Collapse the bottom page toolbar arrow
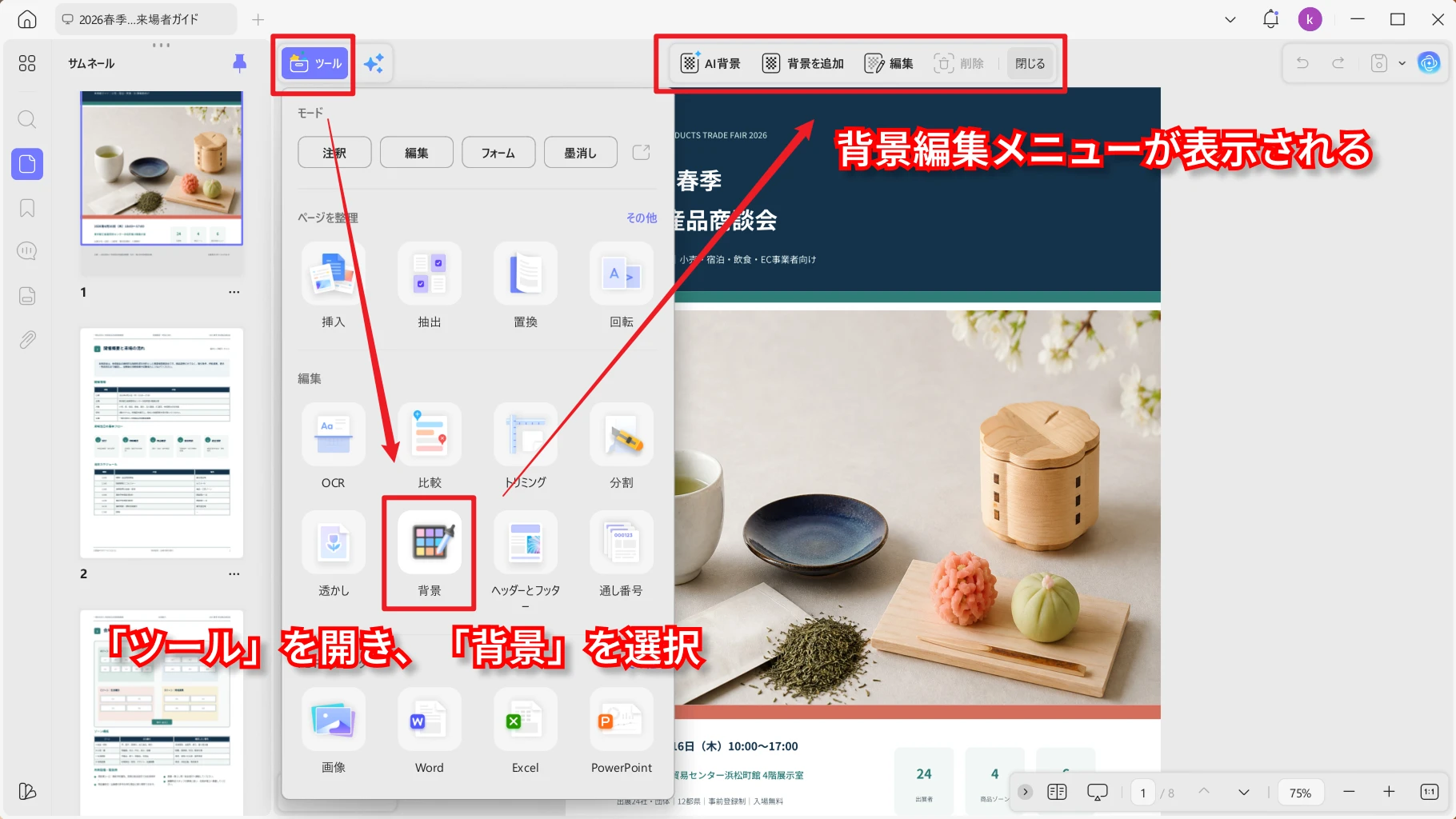Viewport: 1456px width, 819px height. click(1025, 792)
